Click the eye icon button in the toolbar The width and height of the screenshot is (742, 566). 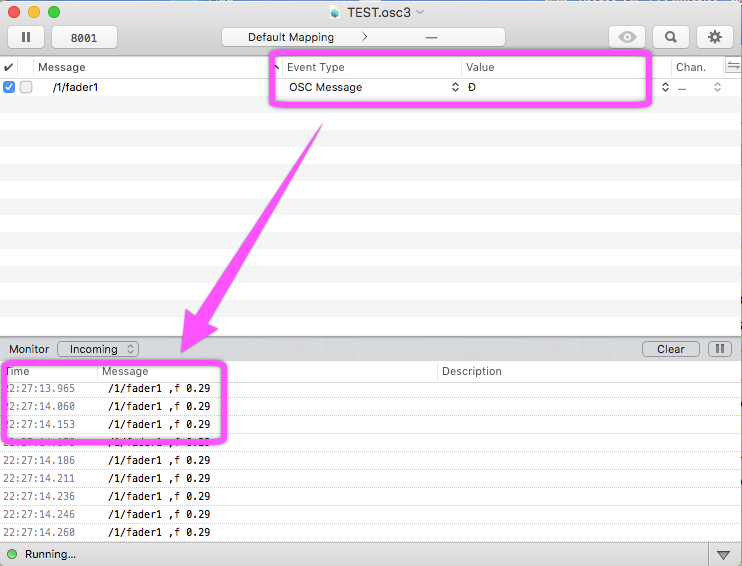coord(627,37)
